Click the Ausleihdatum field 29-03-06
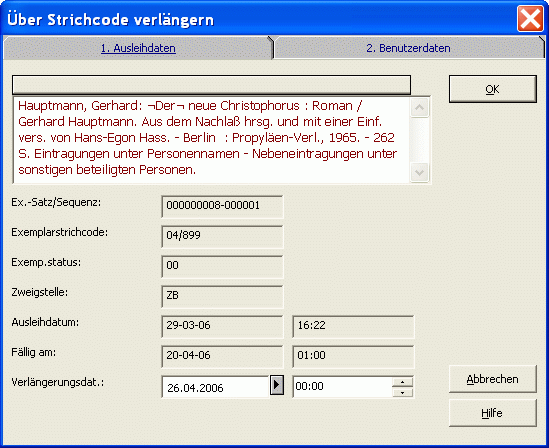This screenshot has height=448, width=549. [222, 327]
